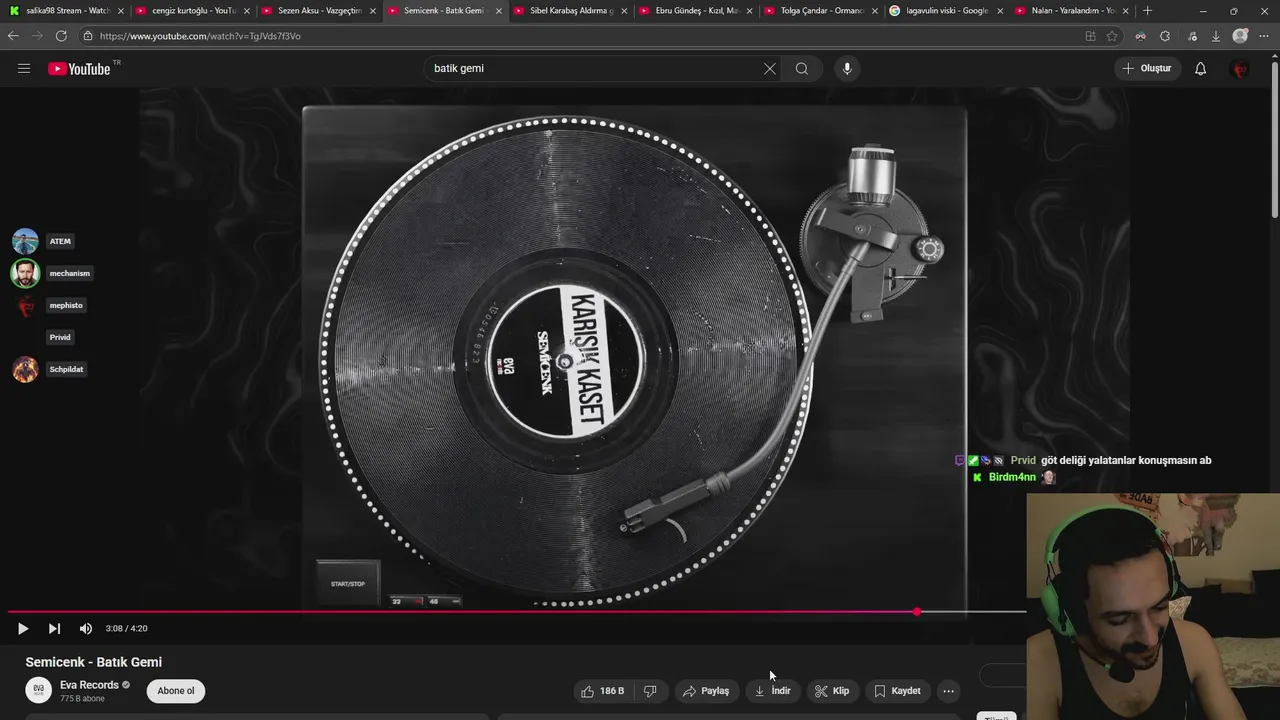Run search with the magnifier button
Image resolution: width=1280 pixels, height=720 pixels.
tap(802, 69)
